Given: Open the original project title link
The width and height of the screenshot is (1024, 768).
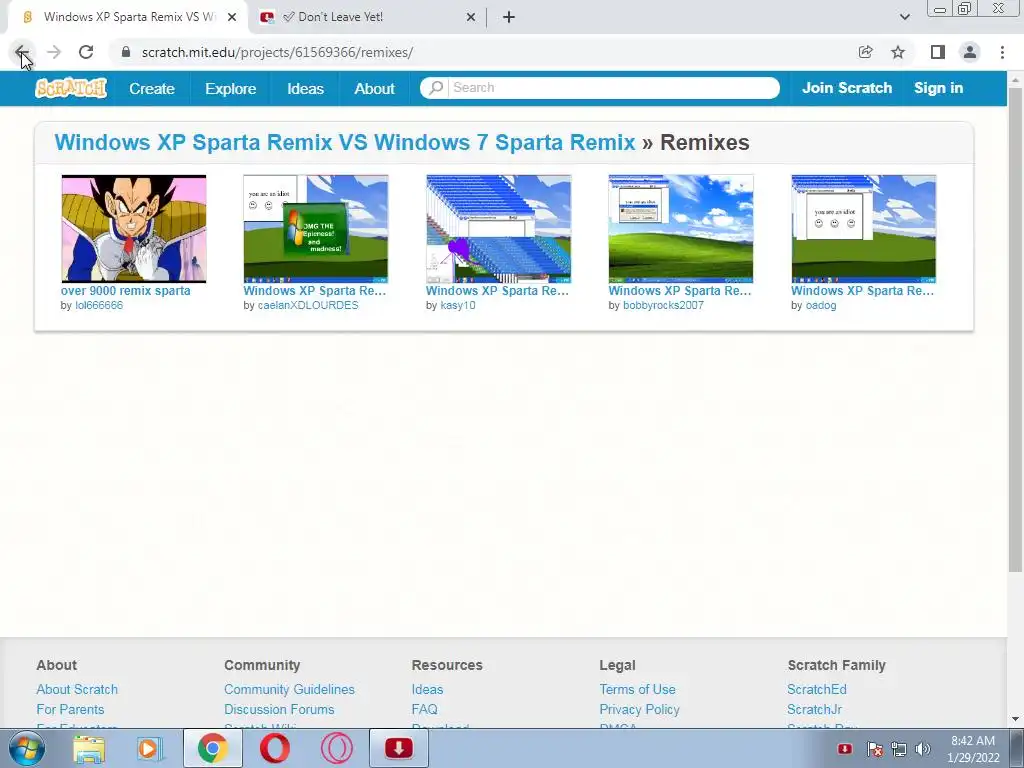Looking at the screenshot, I should pyautogui.click(x=345, y=142).
